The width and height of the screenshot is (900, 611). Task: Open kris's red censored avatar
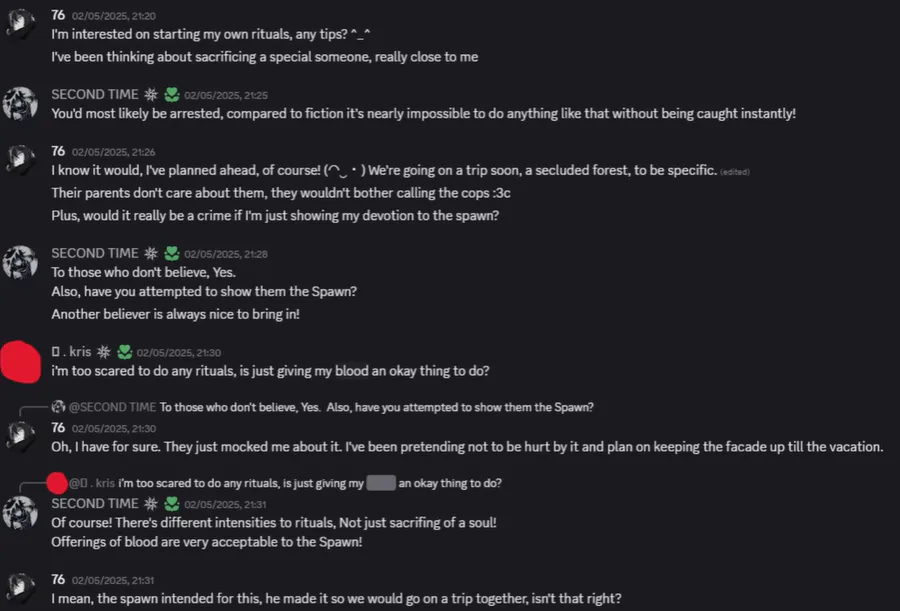pyautogui.click(x=21, y=362)
